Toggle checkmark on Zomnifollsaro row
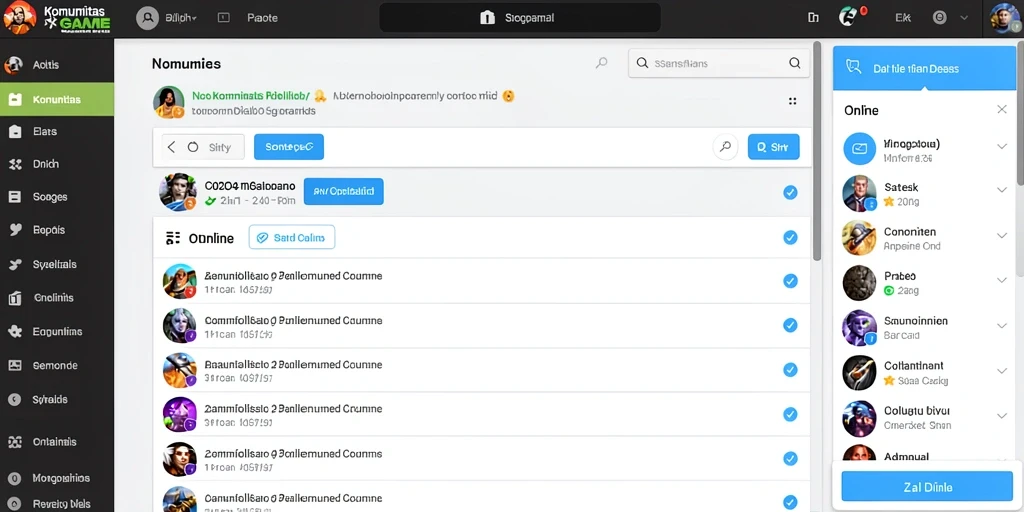 click(790, 458)
